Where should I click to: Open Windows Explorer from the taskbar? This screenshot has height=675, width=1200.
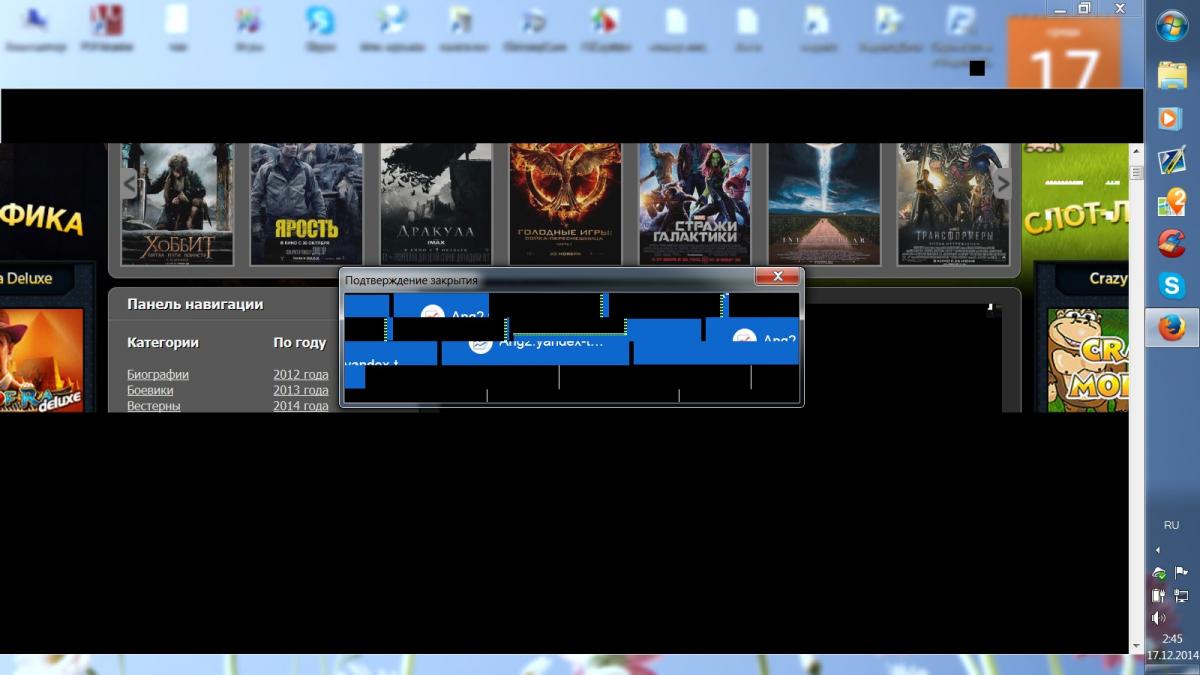[1171, 76]
